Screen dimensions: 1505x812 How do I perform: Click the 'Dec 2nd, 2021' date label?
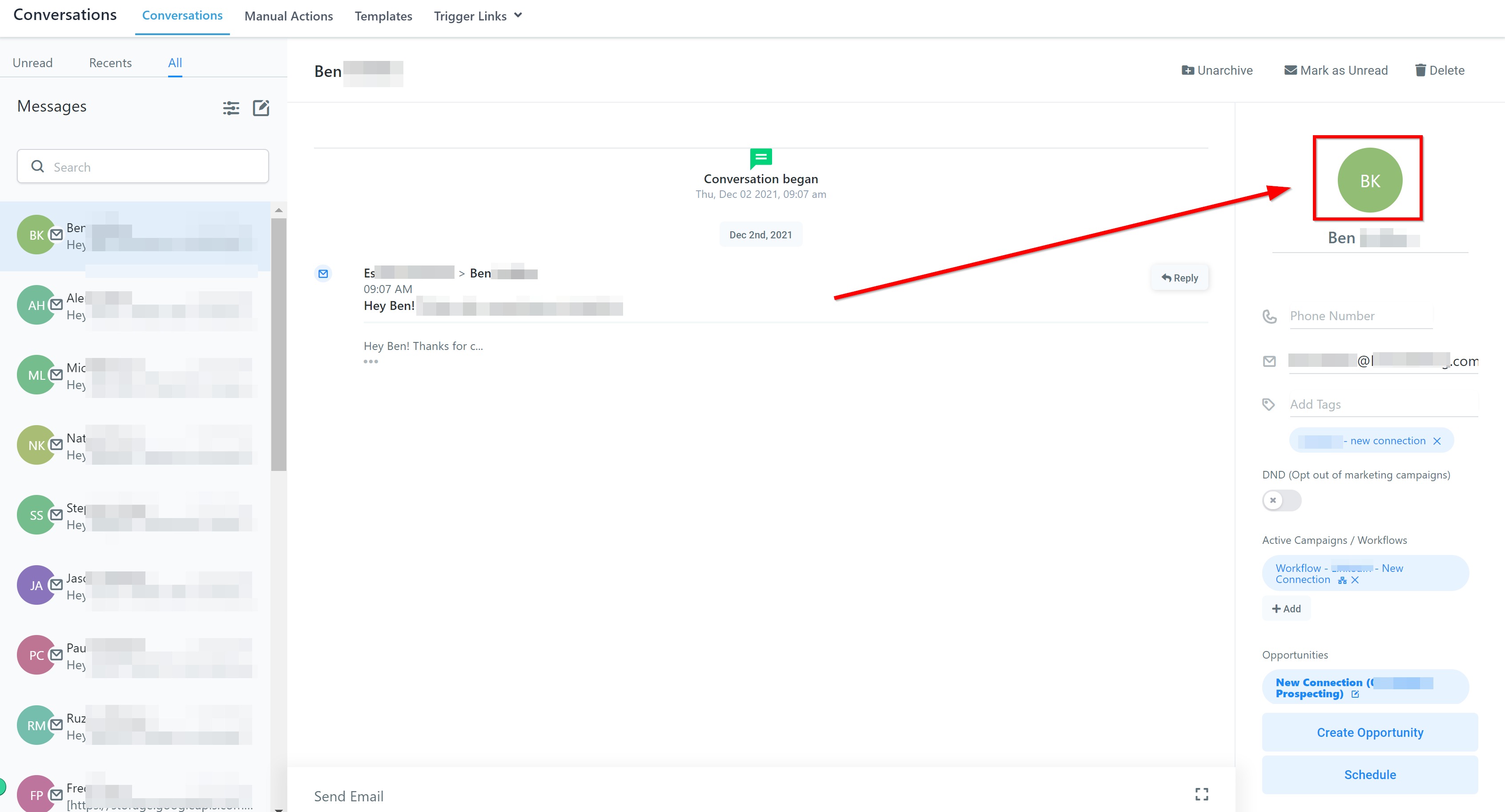pos(761,234)
